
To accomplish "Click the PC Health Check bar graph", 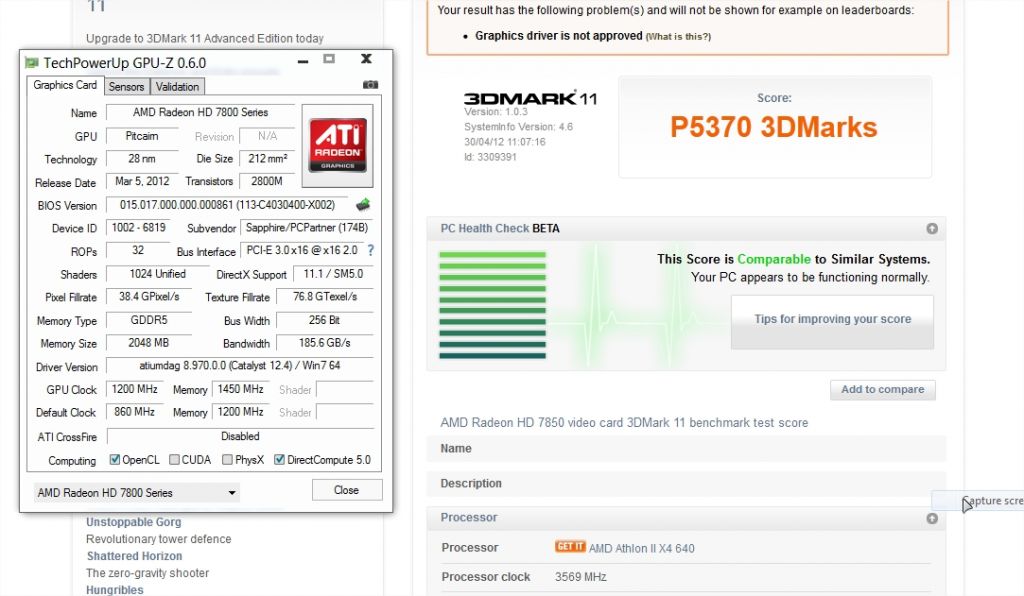I will click(x=492, y=305).
